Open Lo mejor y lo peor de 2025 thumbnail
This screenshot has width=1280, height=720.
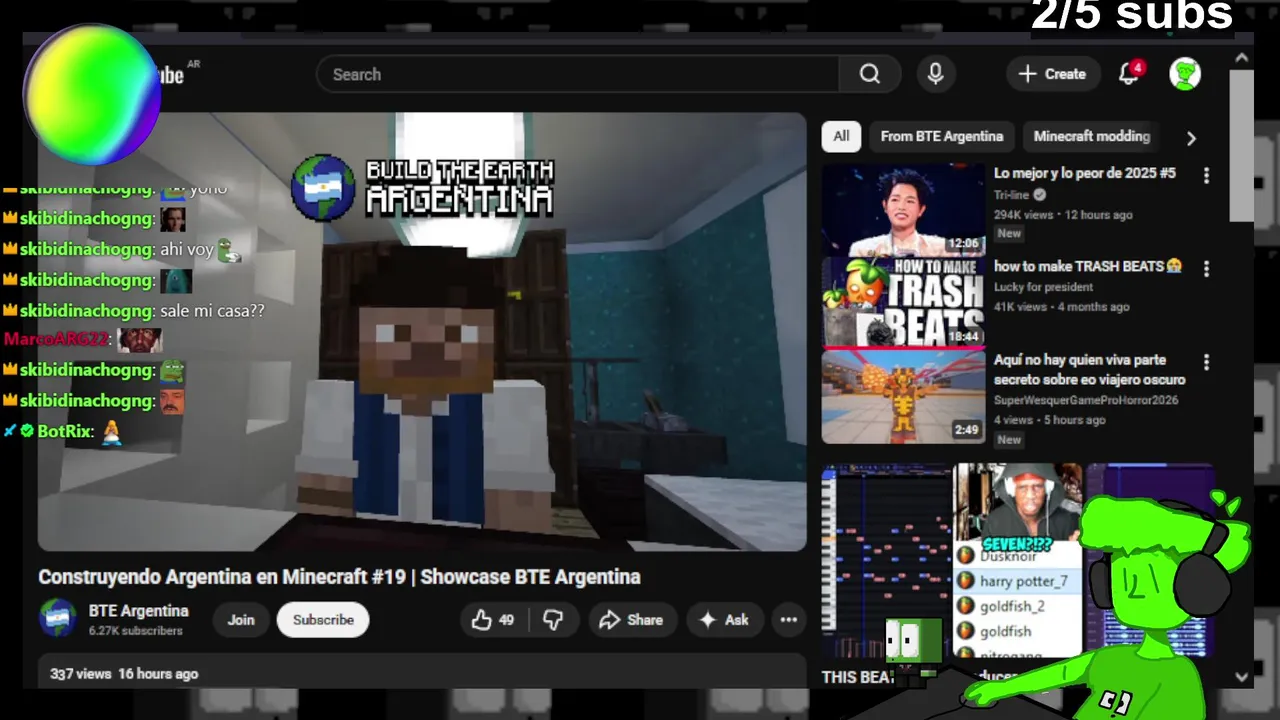903,210
